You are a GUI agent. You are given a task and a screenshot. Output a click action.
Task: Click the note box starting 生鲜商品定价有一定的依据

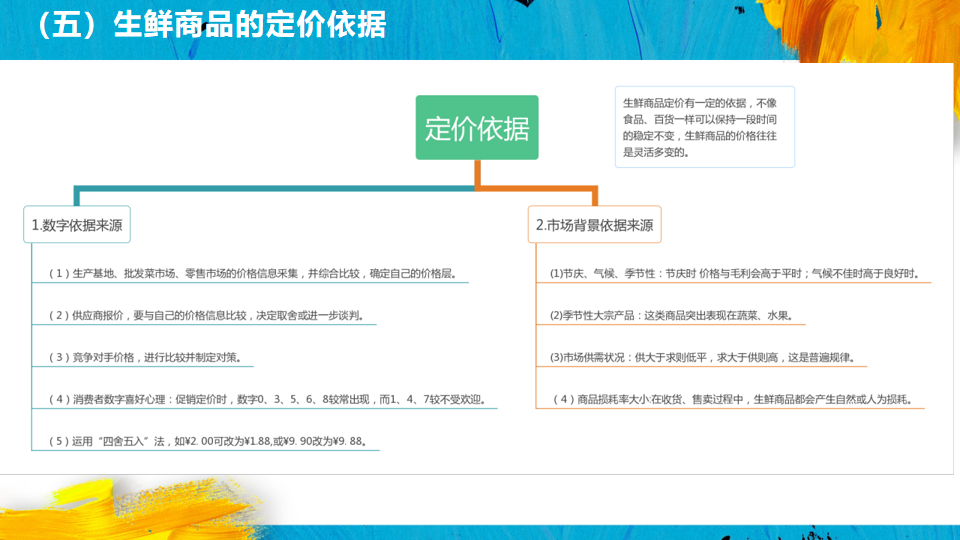pyautogui.click(x=705, y=127)
